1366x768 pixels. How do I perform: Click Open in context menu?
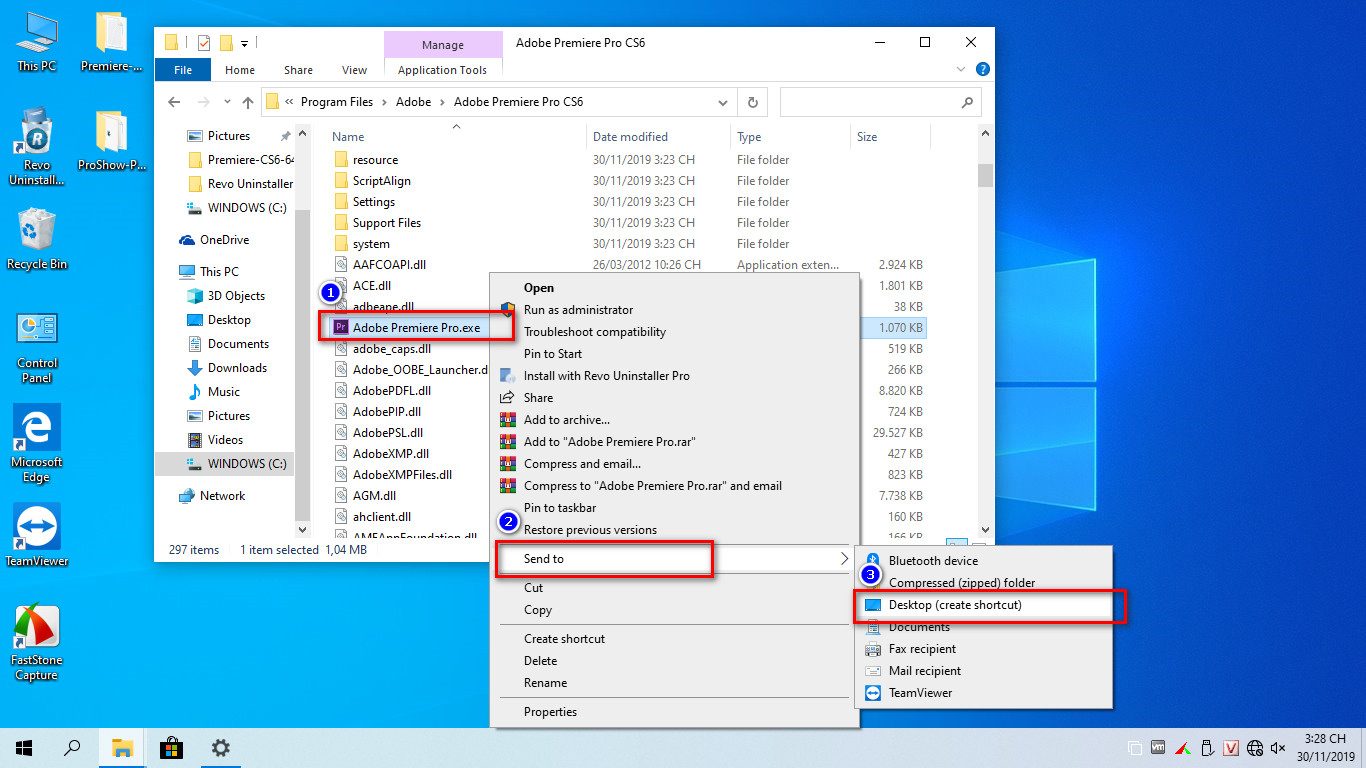coord(538,288)
